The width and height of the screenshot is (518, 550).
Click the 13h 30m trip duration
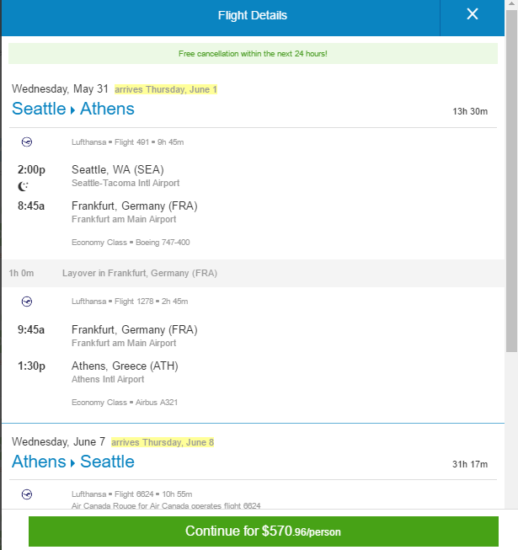[x=470, y=112]
